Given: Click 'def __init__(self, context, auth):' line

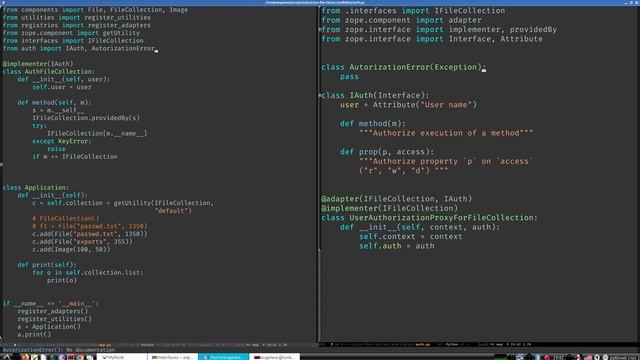Looking at the screenshot, I should pos(420,227).
